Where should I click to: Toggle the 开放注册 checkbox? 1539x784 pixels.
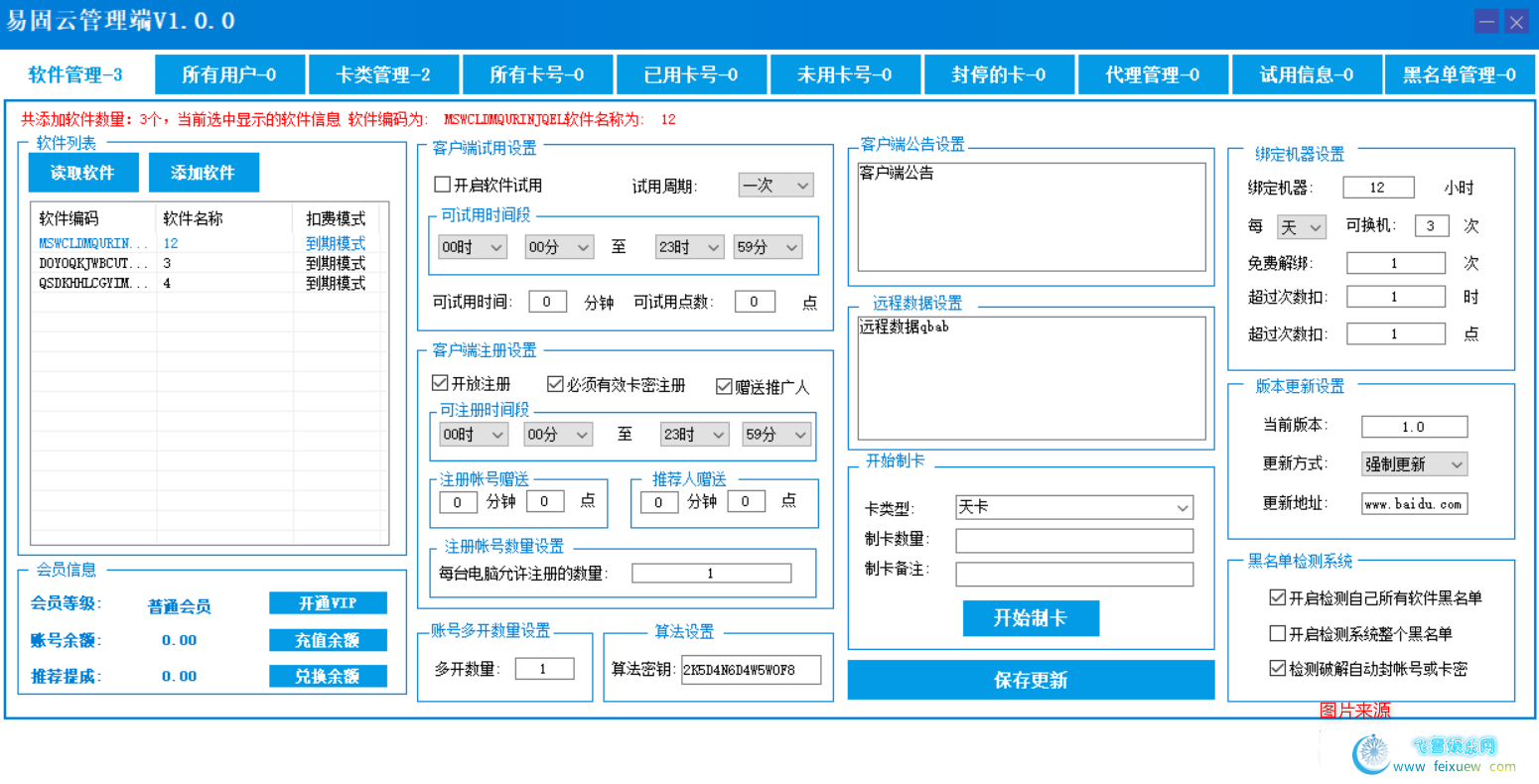(x=440, y=383)
